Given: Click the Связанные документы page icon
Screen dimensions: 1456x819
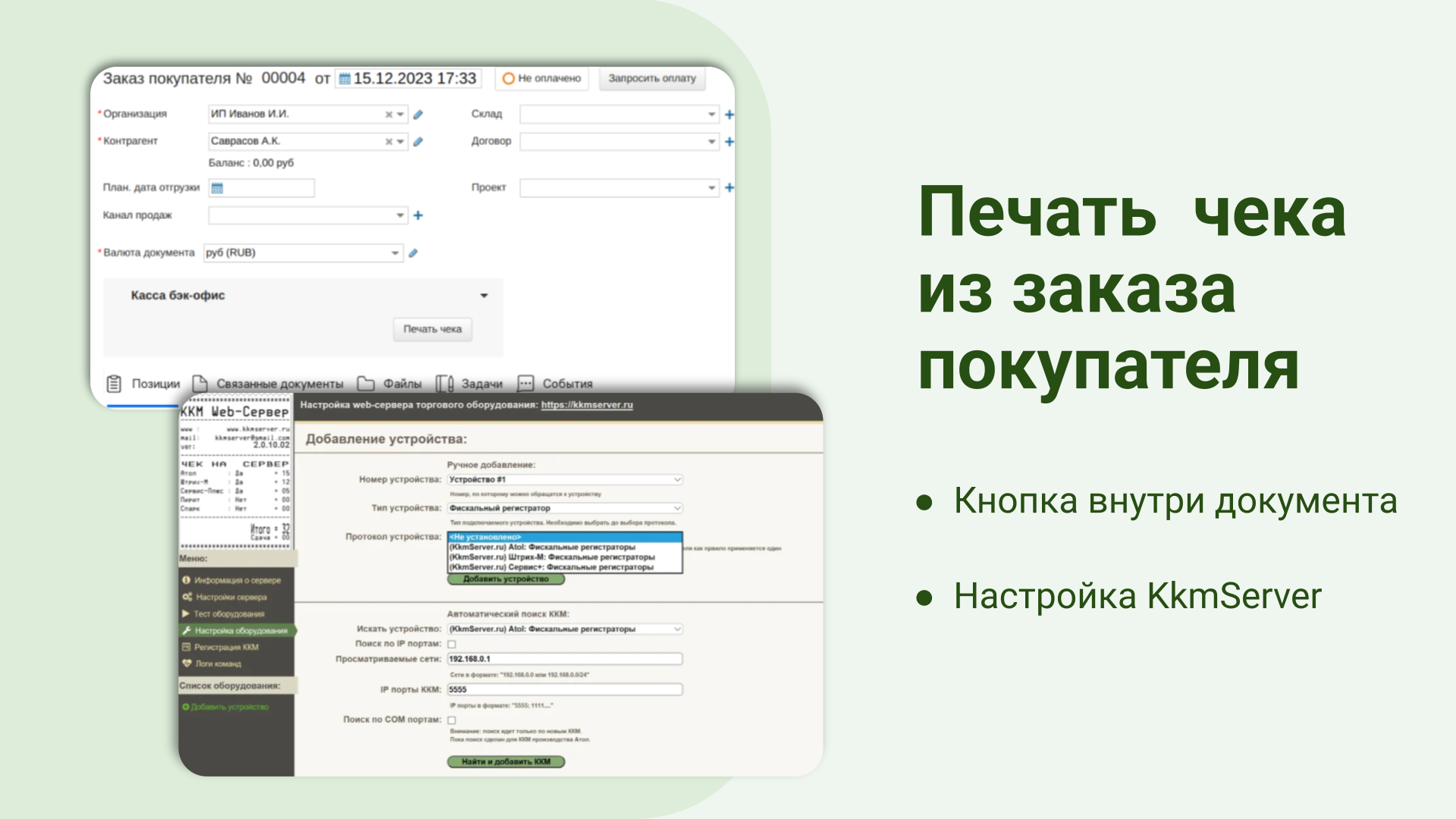Looking at the screenshot, I should point(199,384).
